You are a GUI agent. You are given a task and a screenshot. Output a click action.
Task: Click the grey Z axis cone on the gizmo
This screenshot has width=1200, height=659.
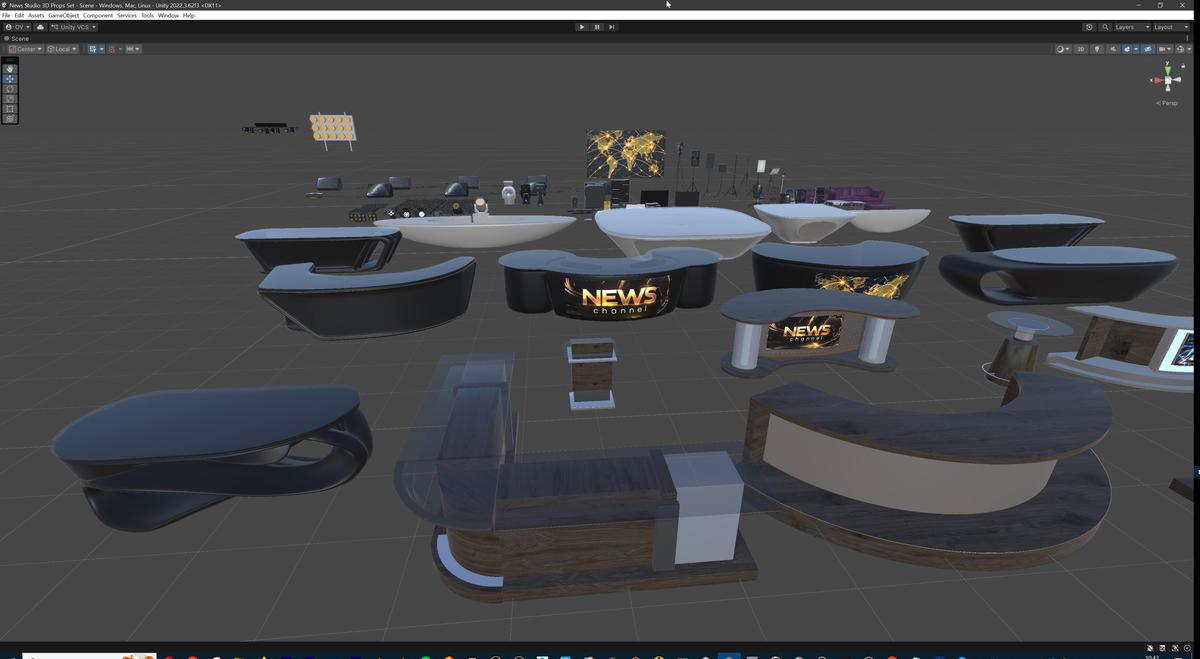[1178, 79]
